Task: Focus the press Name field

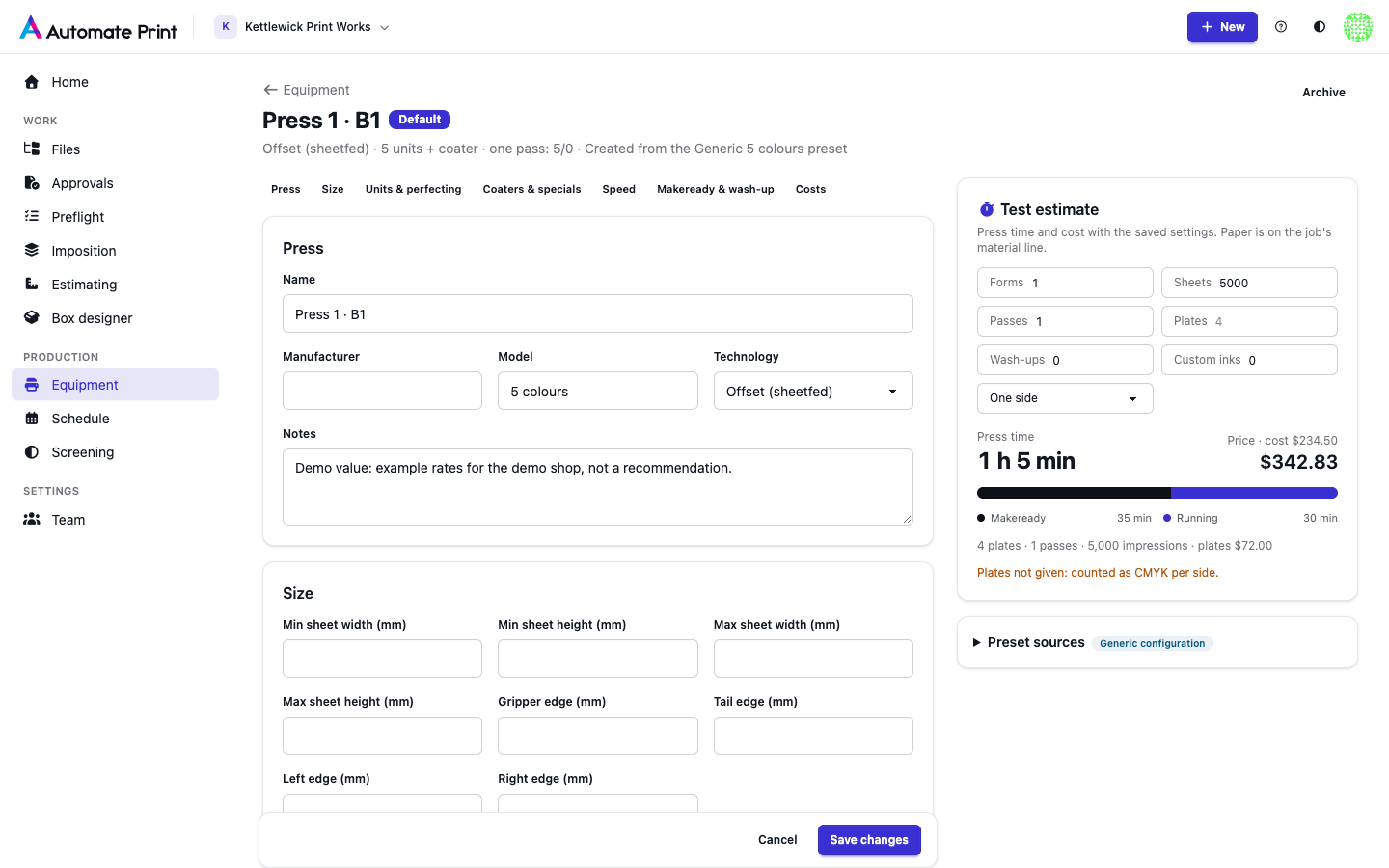Action: click(598, 313)
